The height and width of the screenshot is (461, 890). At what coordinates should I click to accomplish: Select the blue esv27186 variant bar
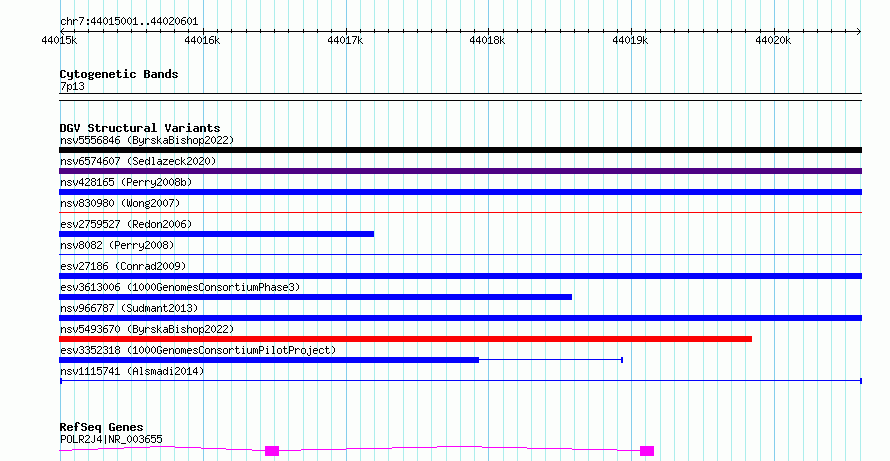(460, 276)
